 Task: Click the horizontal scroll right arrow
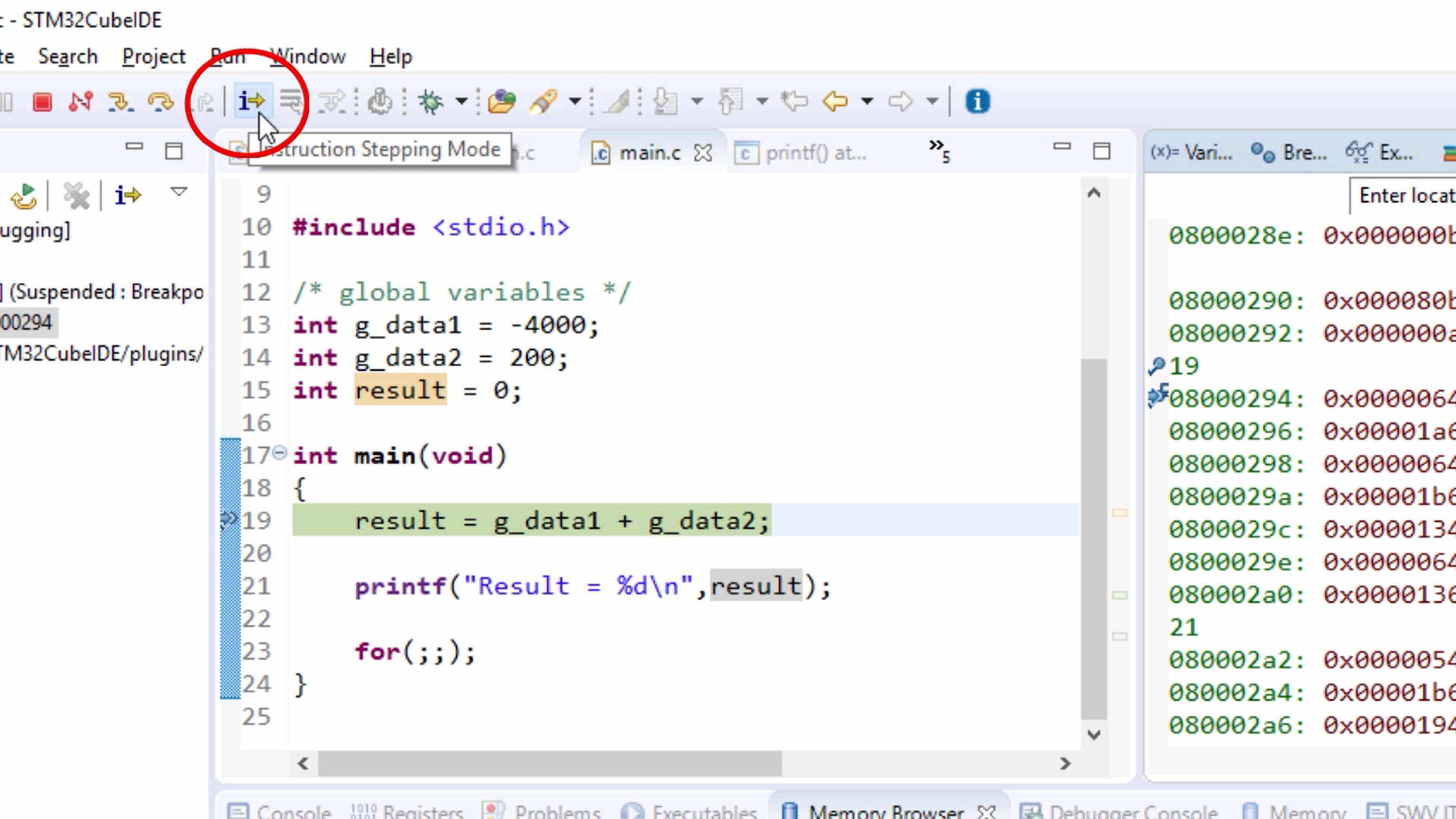tap(1065, 764)
